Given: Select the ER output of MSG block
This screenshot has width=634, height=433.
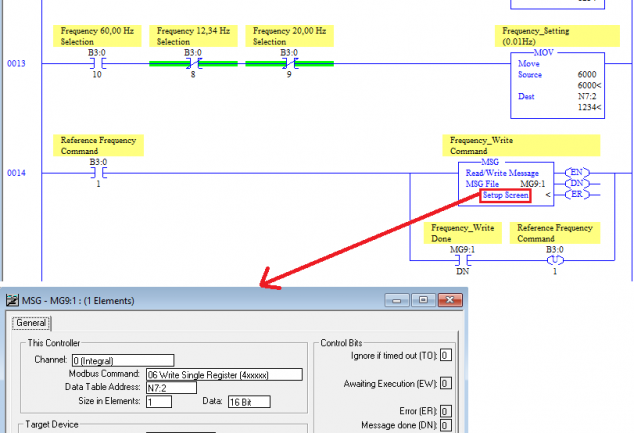Looking at the screenshot, I should (577, 194).
